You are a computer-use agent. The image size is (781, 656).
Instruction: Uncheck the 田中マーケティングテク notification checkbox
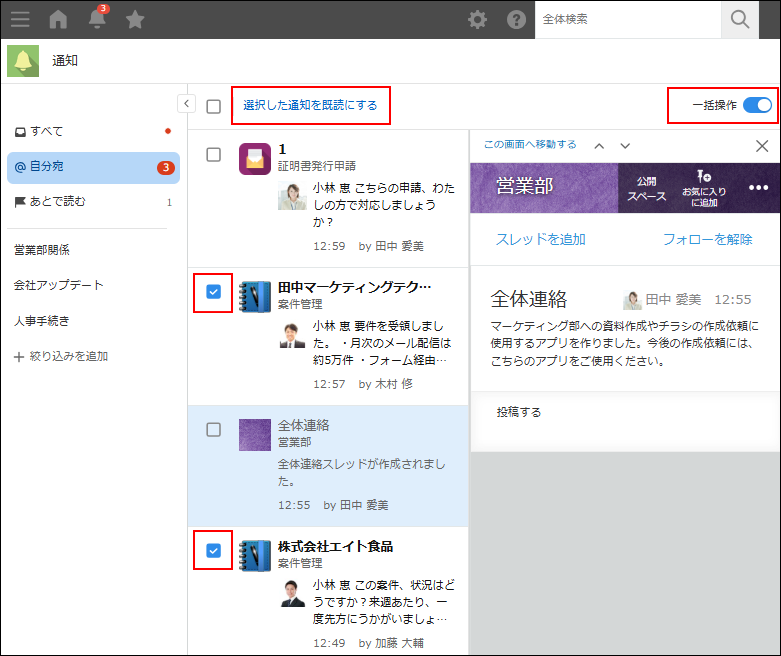(x=214, y=292)
